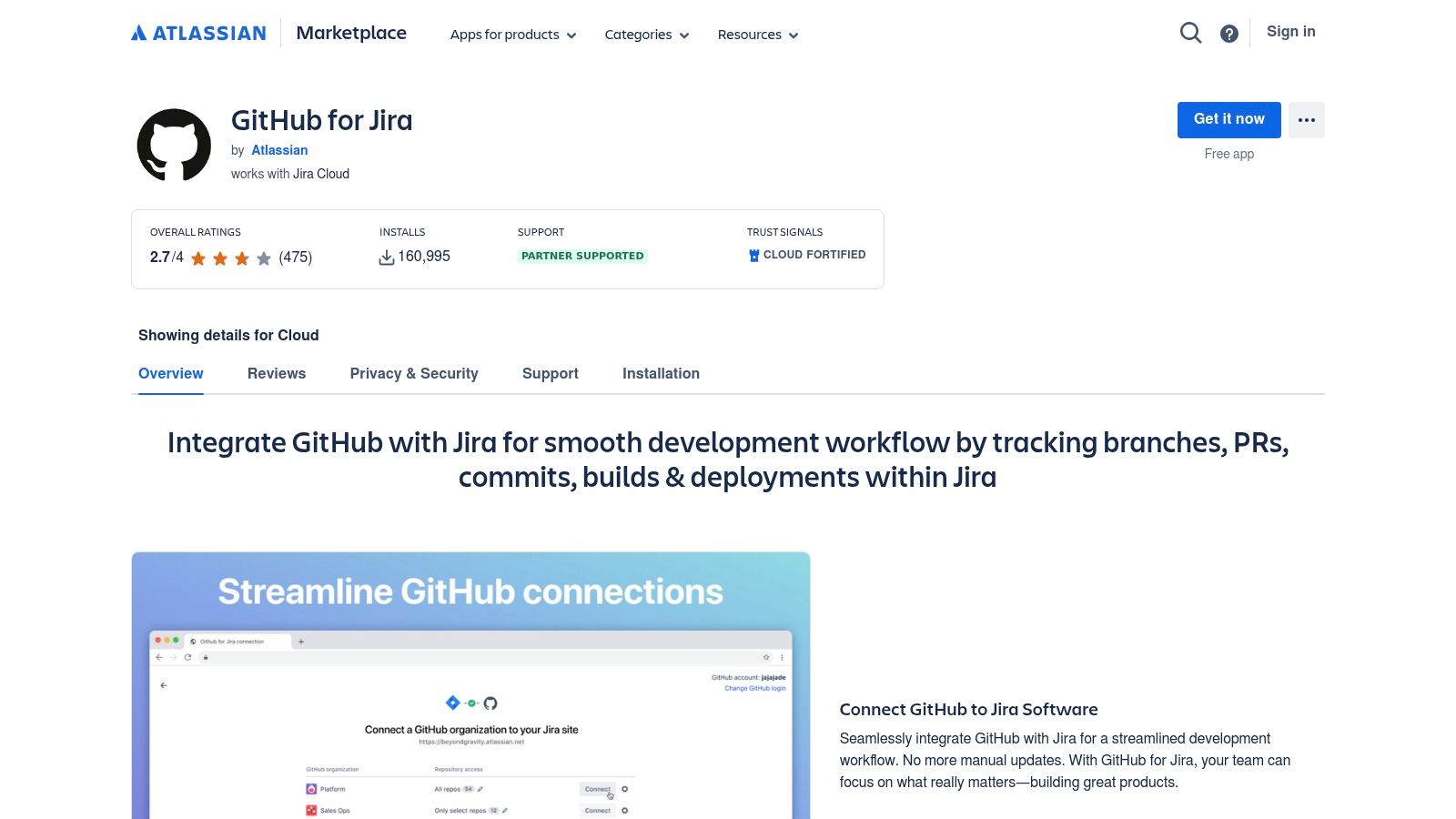
Task: Open the search magnifier icon
Action: [x=1190, y=33]
